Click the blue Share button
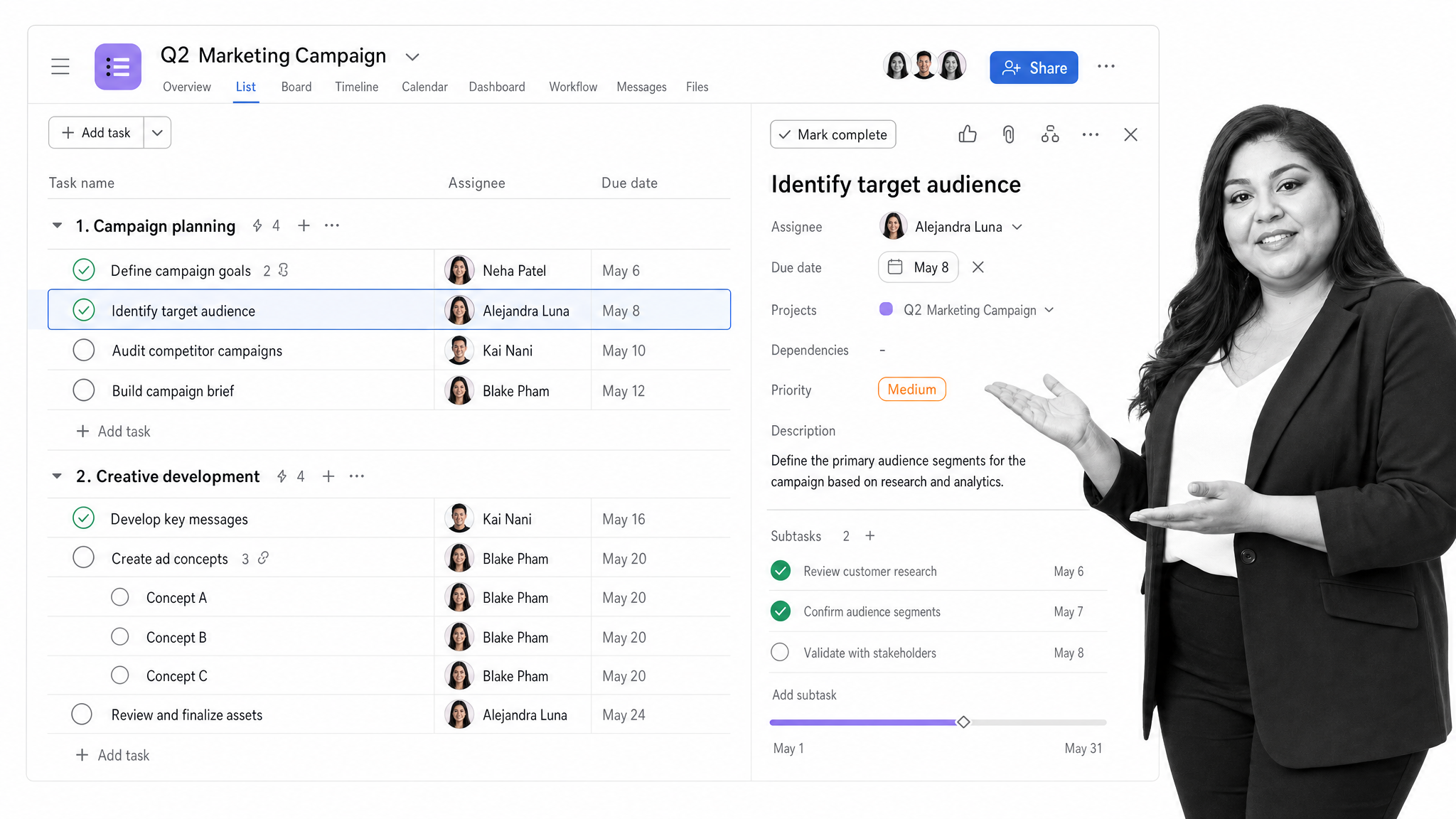The height and width of the screenshot is (819, 1456). [1034, 68]
